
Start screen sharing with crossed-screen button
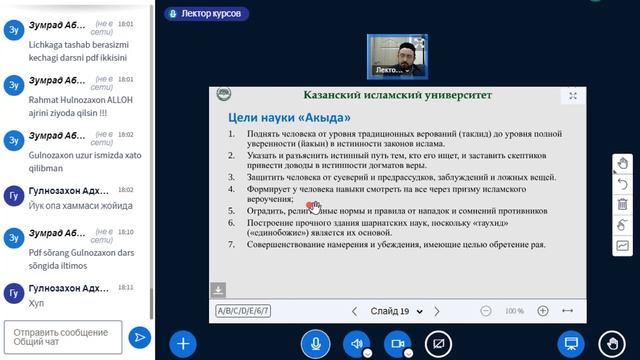click(438, 344)
